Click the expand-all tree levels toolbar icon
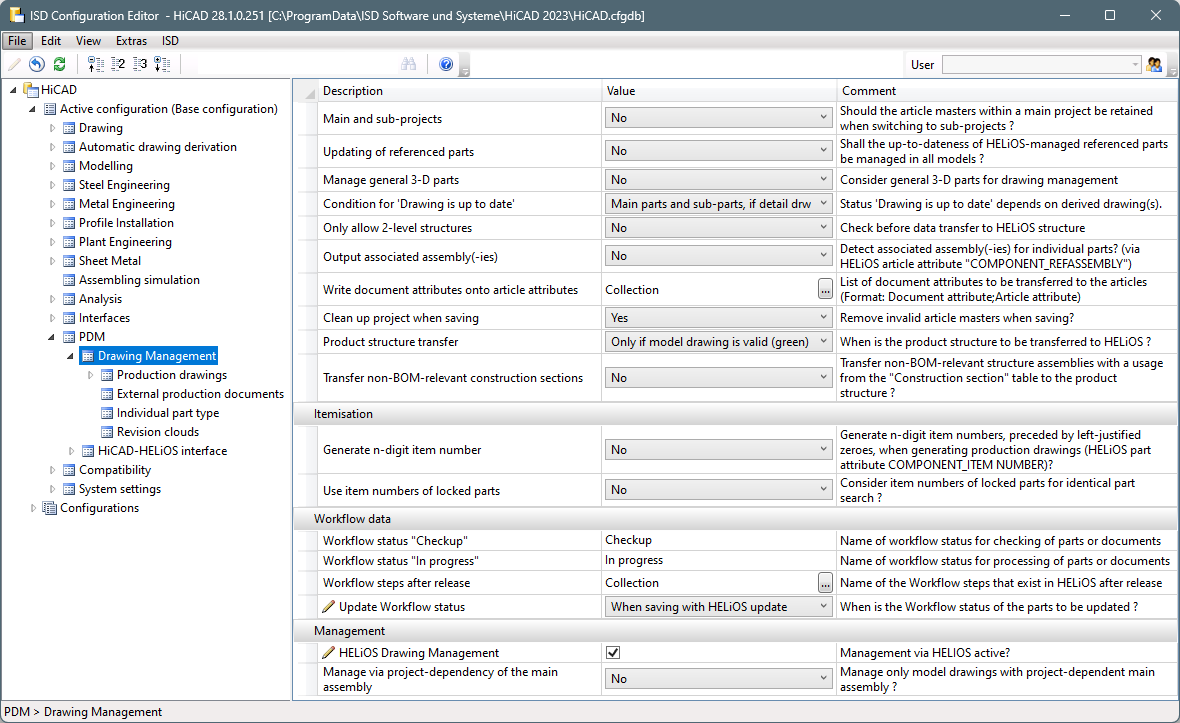Screen dimensions: 1180x723 [x=162, y=64]
